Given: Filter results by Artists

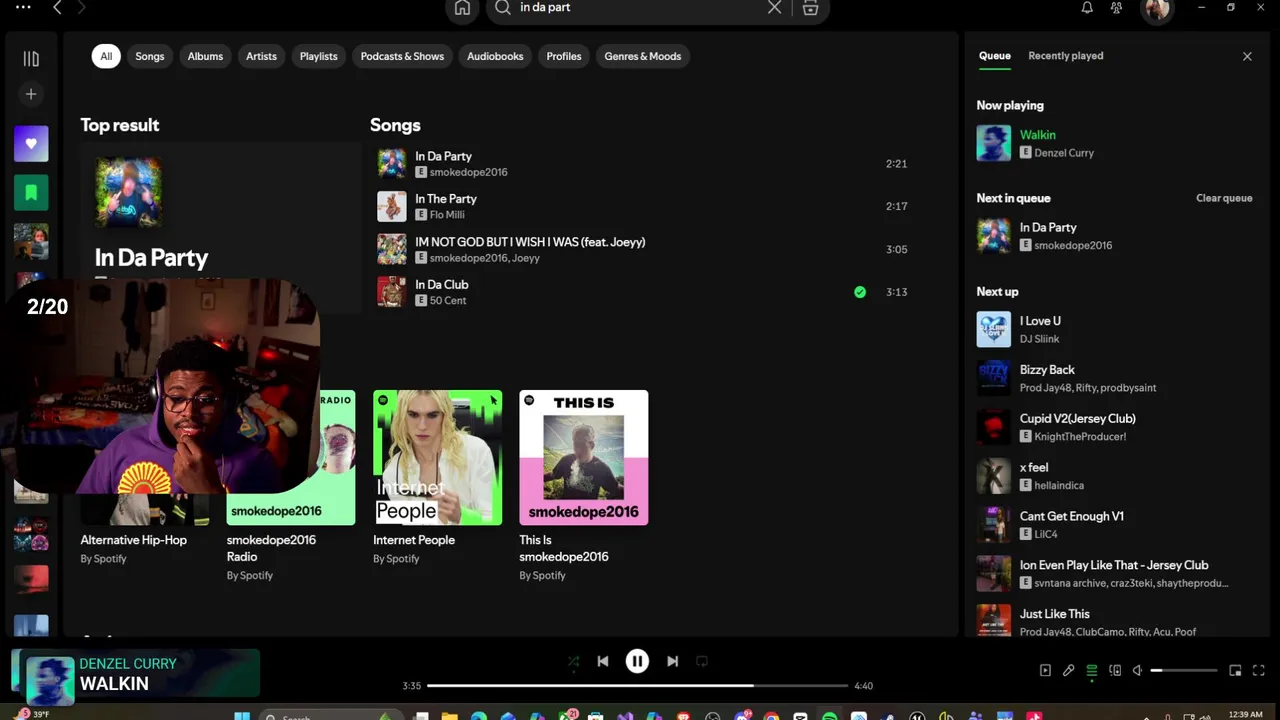Looking at the screenshot, I should [x=261, y=56].
